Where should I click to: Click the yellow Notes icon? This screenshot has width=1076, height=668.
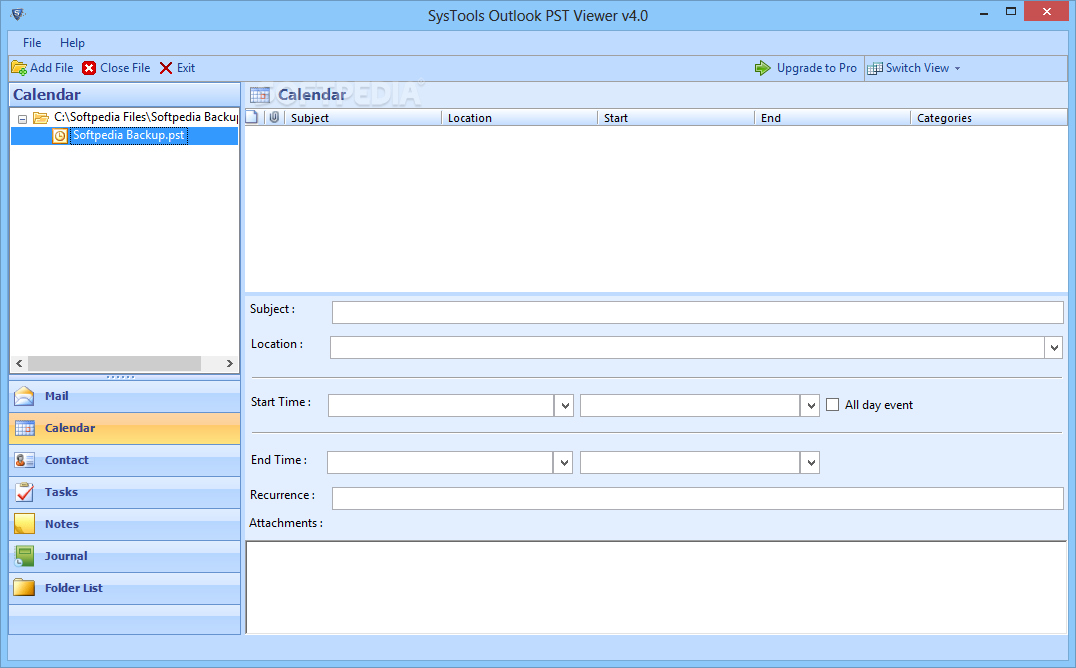tap(25, 524)
